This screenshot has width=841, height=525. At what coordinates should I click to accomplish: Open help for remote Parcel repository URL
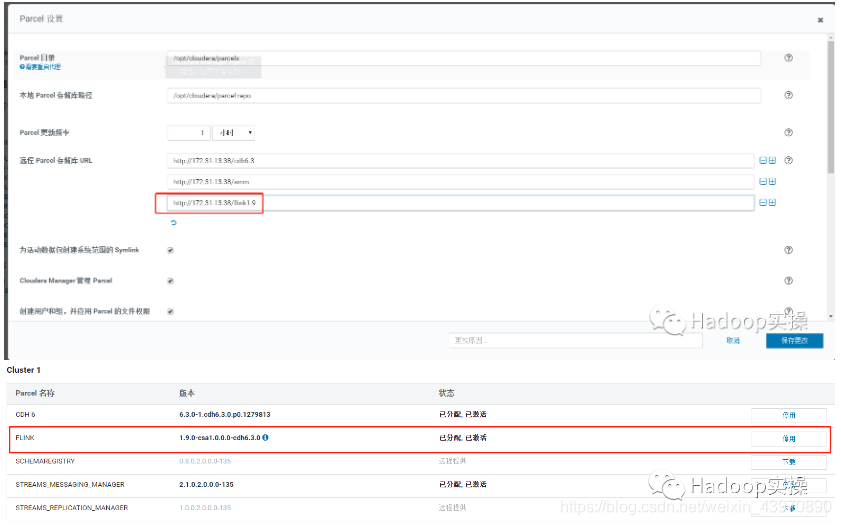[x=788, y=160]
